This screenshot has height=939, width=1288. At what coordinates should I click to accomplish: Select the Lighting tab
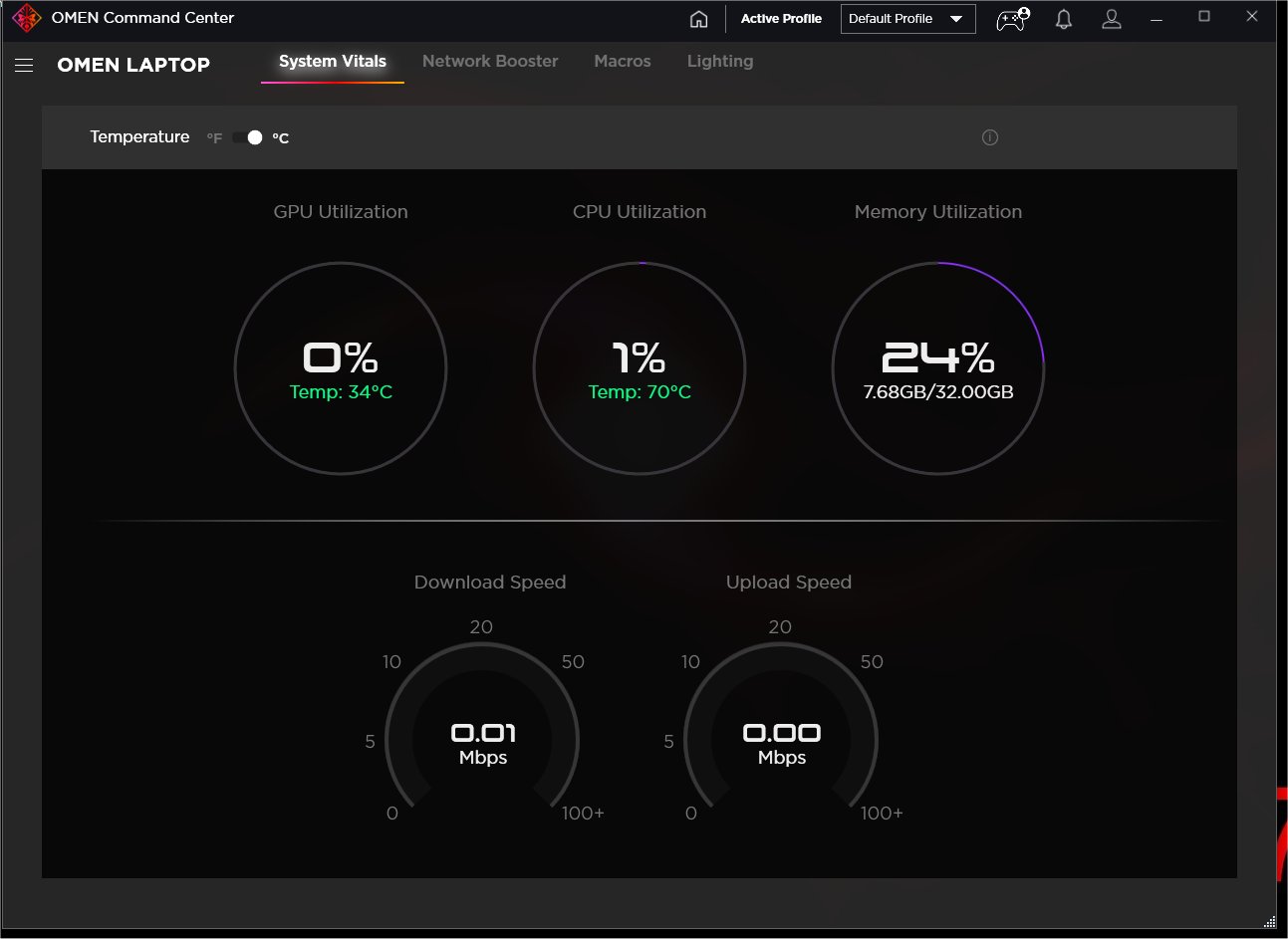pos(719,61)
